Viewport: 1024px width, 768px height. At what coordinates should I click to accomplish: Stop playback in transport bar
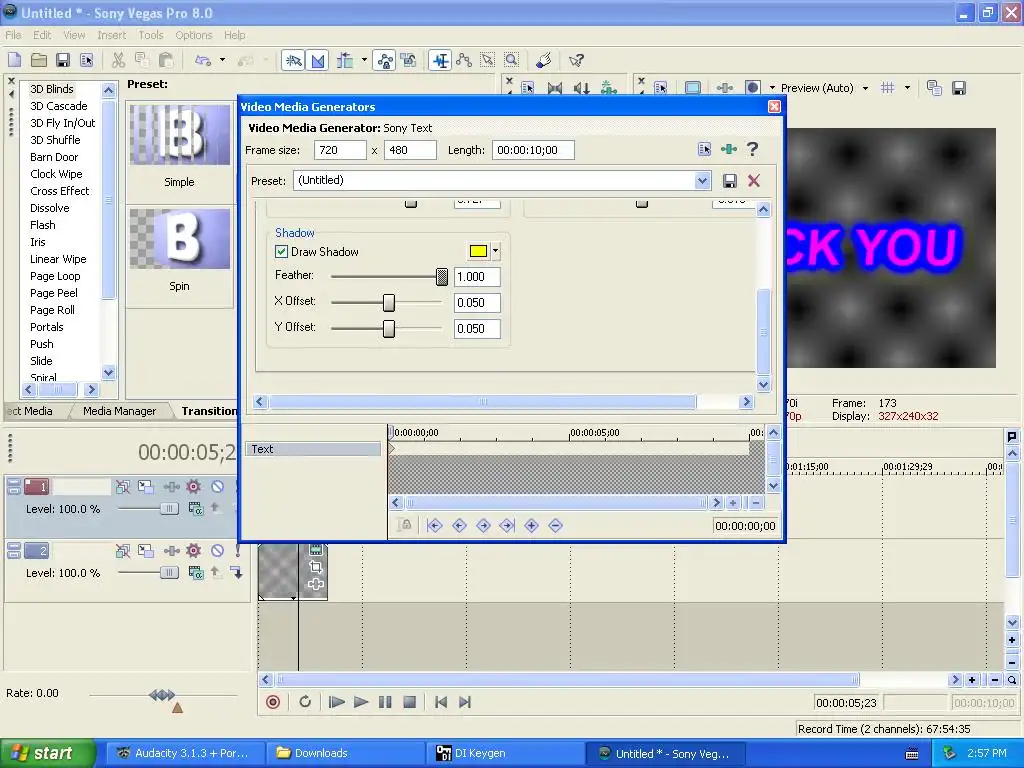coord(409,702)
